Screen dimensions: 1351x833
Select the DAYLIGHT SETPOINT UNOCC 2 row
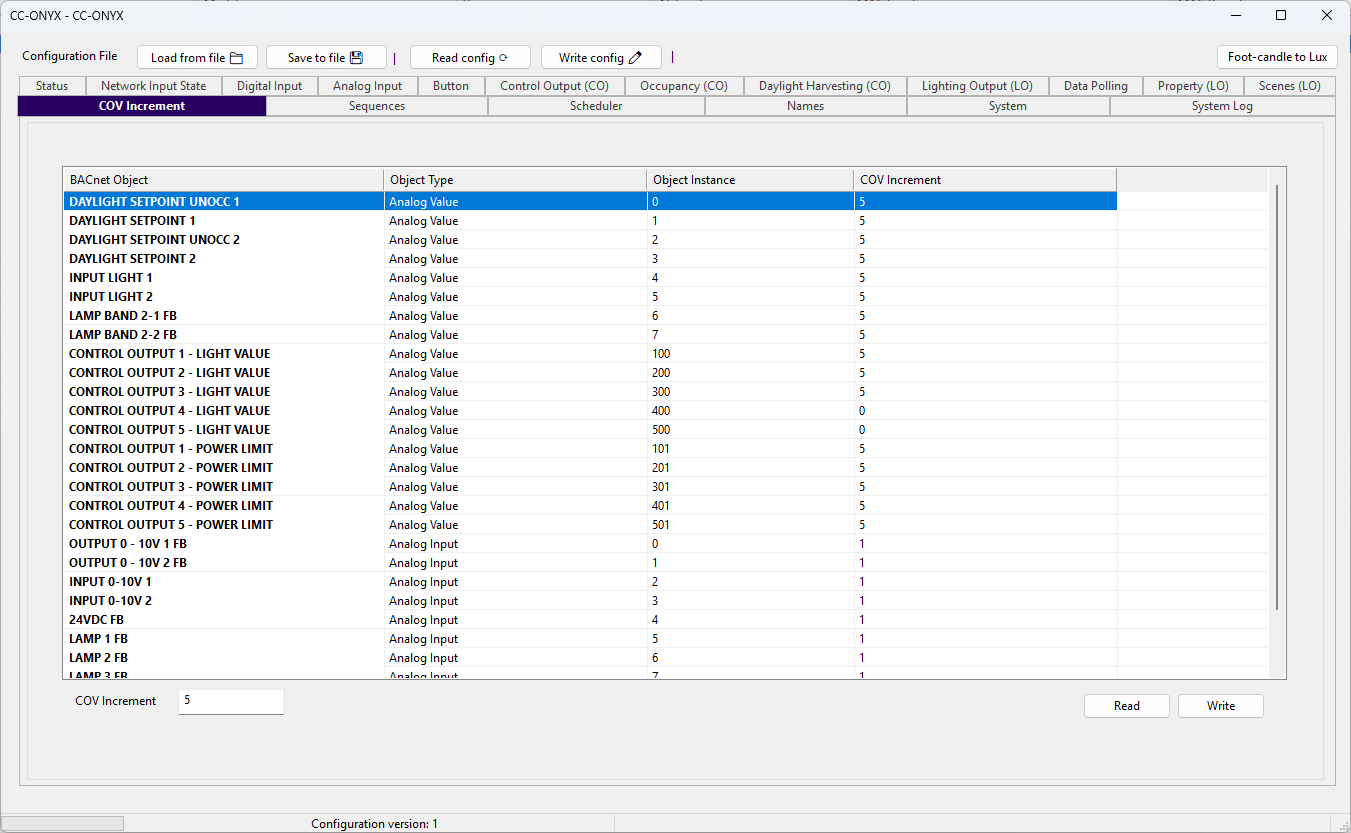(590, 240)
